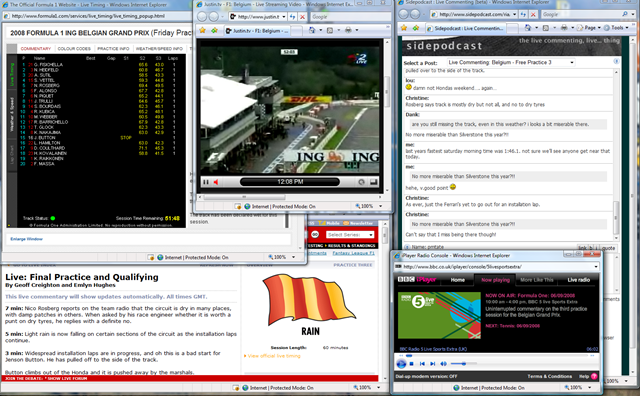Screen dimensions: 640x396
Task: Open 'View official live timing' link on BBC page
Action: pos(274,356)
